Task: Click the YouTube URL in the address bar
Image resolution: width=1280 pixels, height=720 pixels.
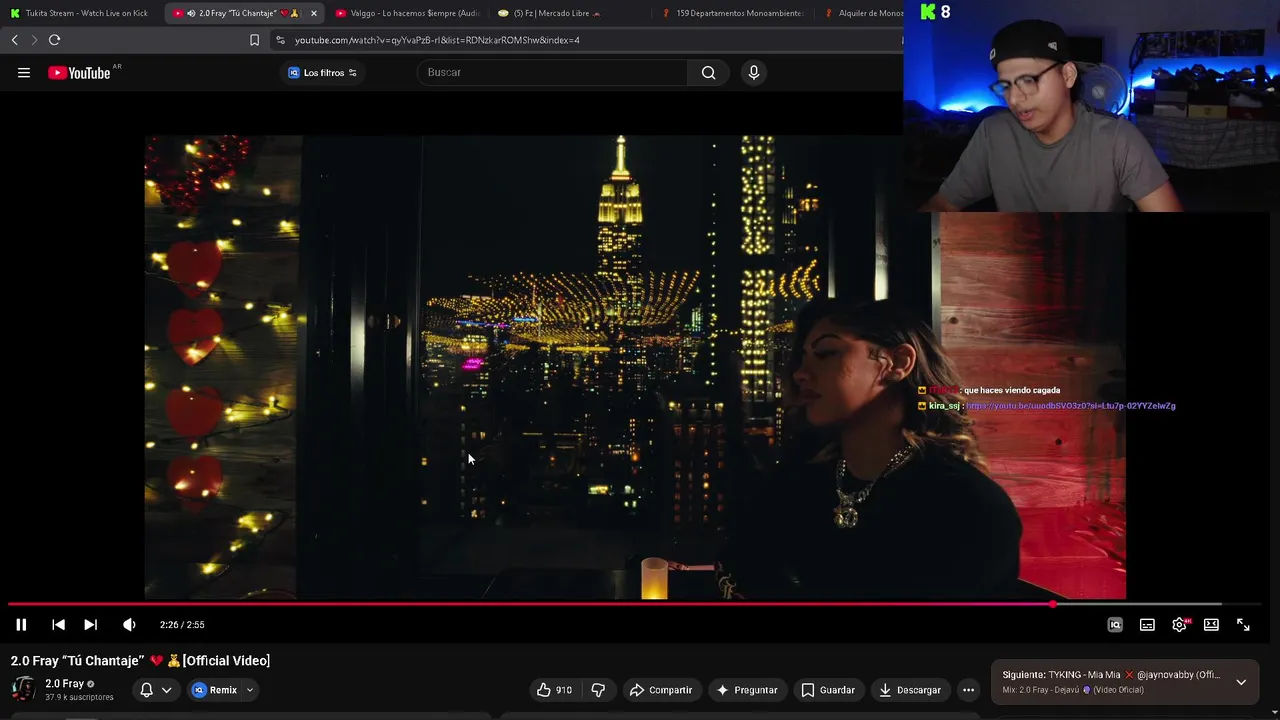Action: coord(437,40)
